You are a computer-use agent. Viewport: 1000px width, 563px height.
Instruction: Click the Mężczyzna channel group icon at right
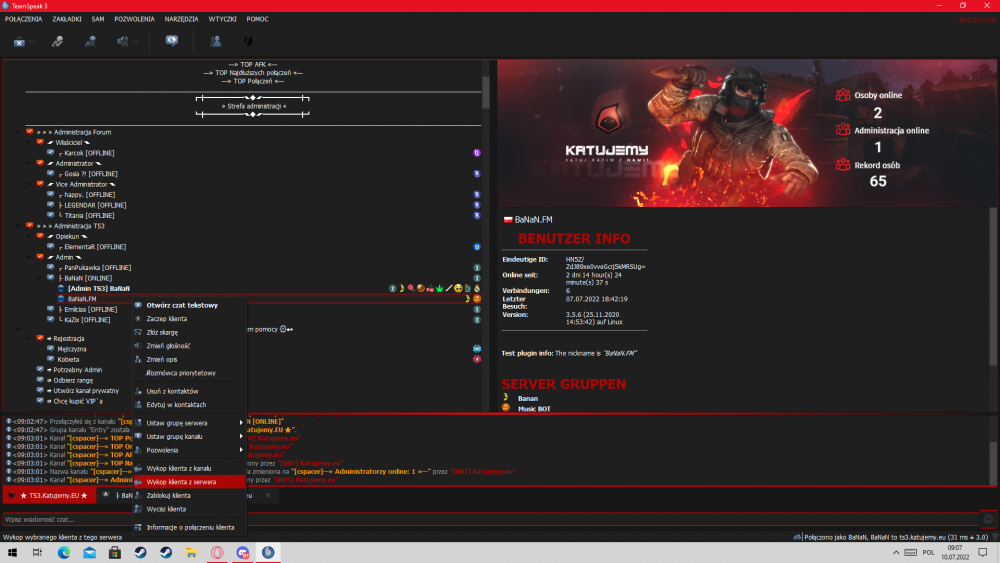tap(476, 349)
